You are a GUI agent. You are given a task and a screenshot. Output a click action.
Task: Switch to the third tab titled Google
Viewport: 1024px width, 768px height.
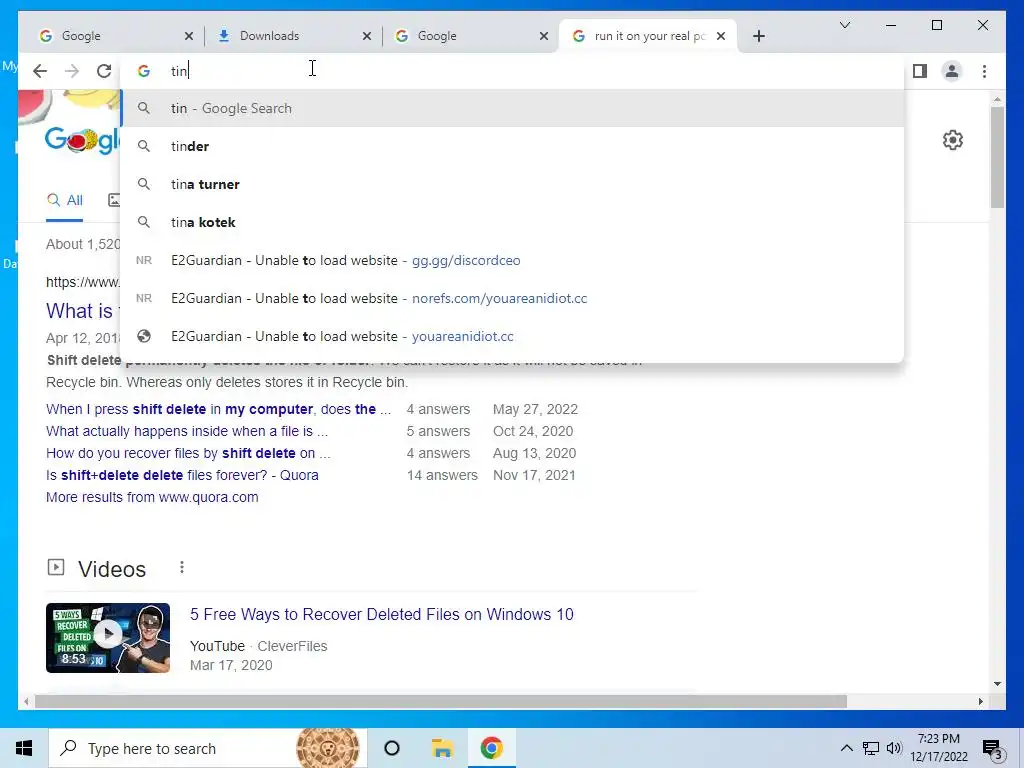click(468, 36)
